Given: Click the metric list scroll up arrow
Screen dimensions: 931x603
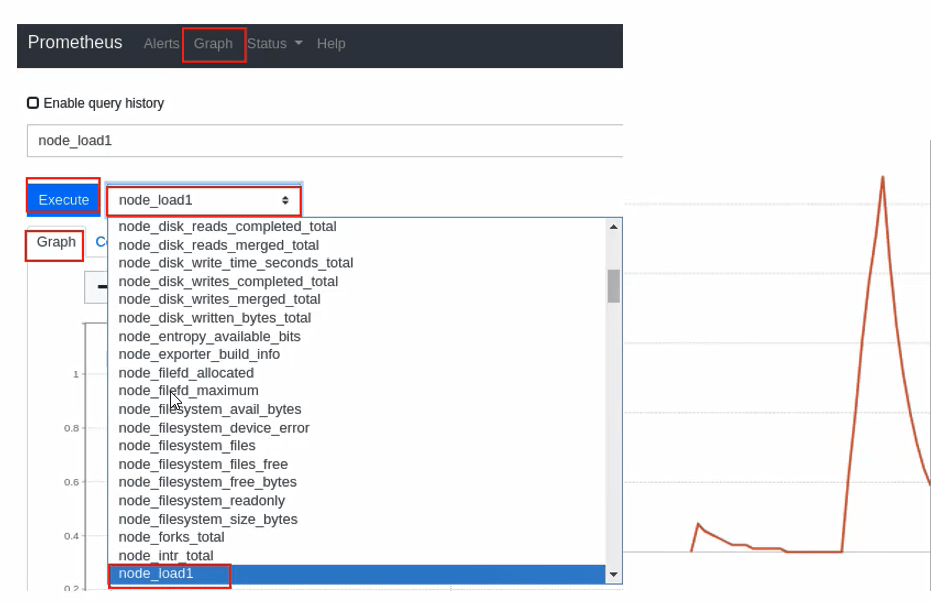Looking at the screenshot, I should point(613,227).
